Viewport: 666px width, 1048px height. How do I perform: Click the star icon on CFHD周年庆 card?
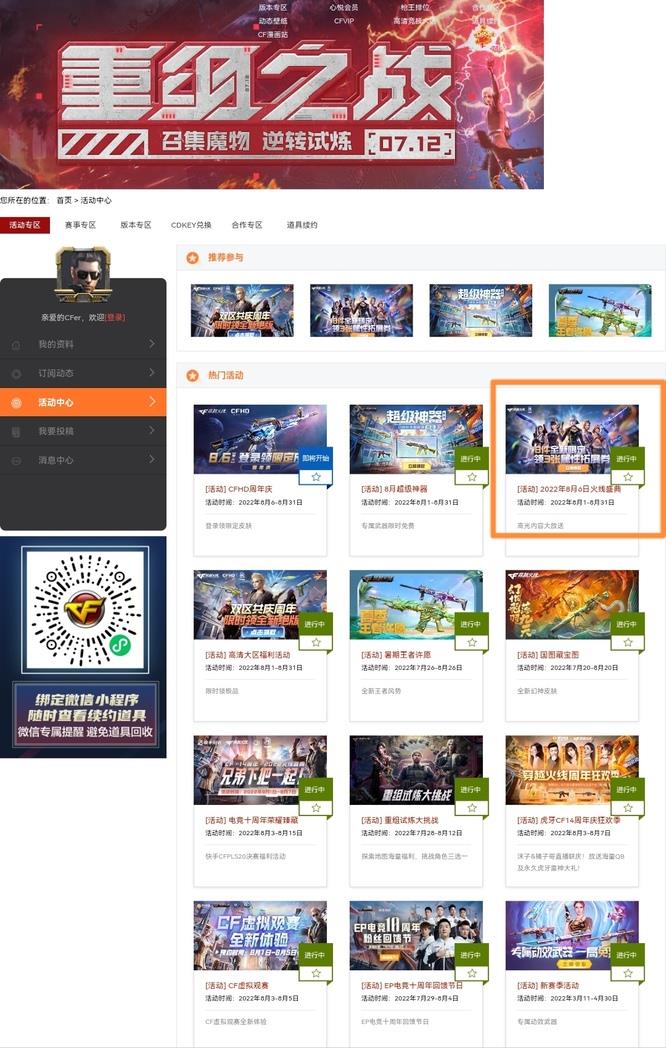click(x=316, y=478)
